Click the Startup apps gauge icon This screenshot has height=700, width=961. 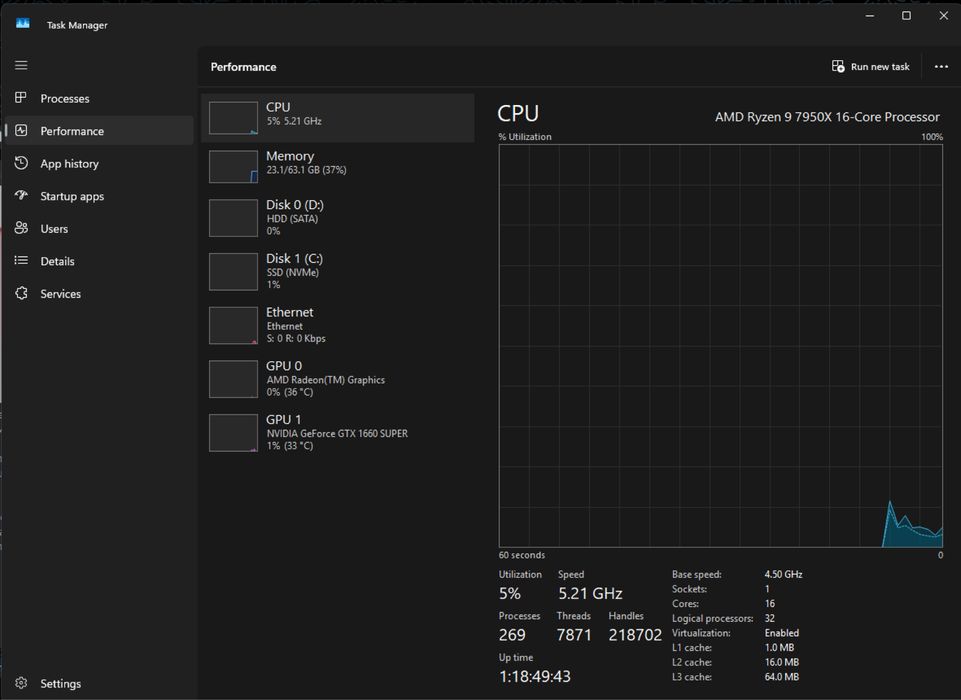pos(21,196)
